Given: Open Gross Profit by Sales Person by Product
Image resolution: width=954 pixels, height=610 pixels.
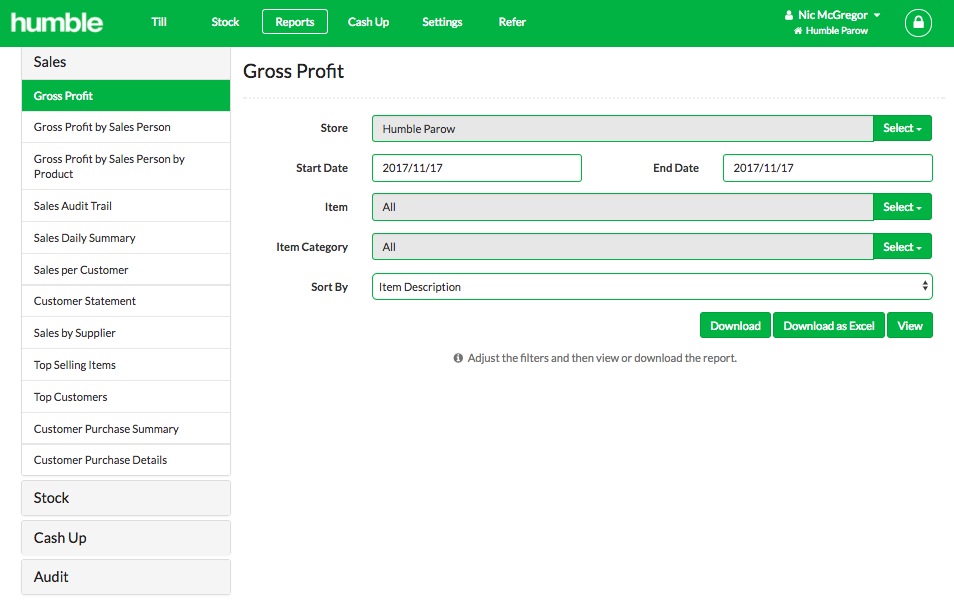Looking at the screenshot, I should [x=126, y=166].
